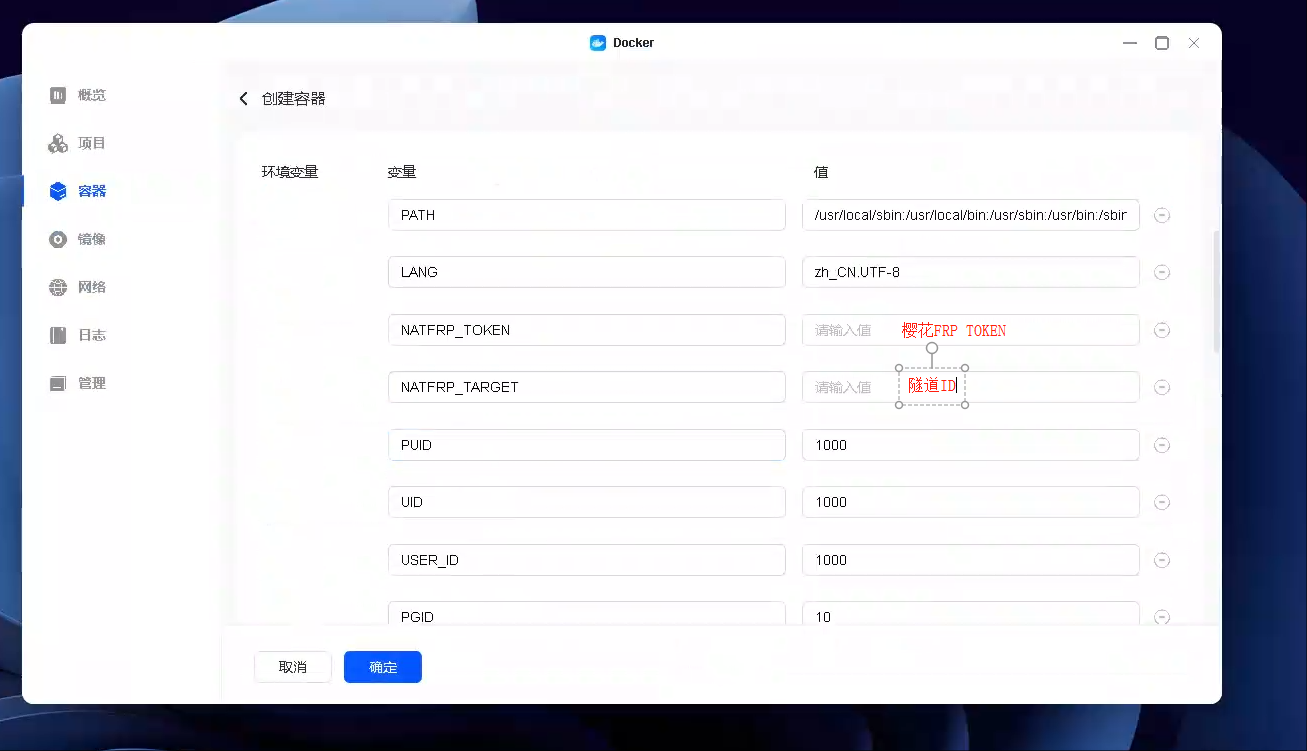Image resolution: width=1307 pixels, height=751 pixels.
Task: Click the USER_ID variable name field
Action: pyautogui.click(x=586, y=560)
